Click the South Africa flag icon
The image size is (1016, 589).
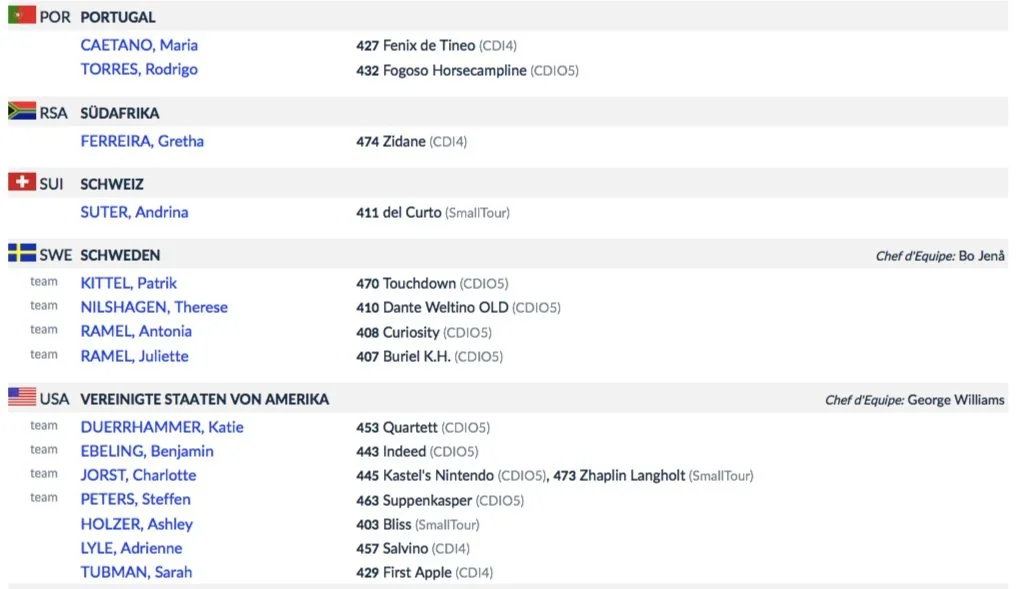pyautogui.click(x=22, y=111)
